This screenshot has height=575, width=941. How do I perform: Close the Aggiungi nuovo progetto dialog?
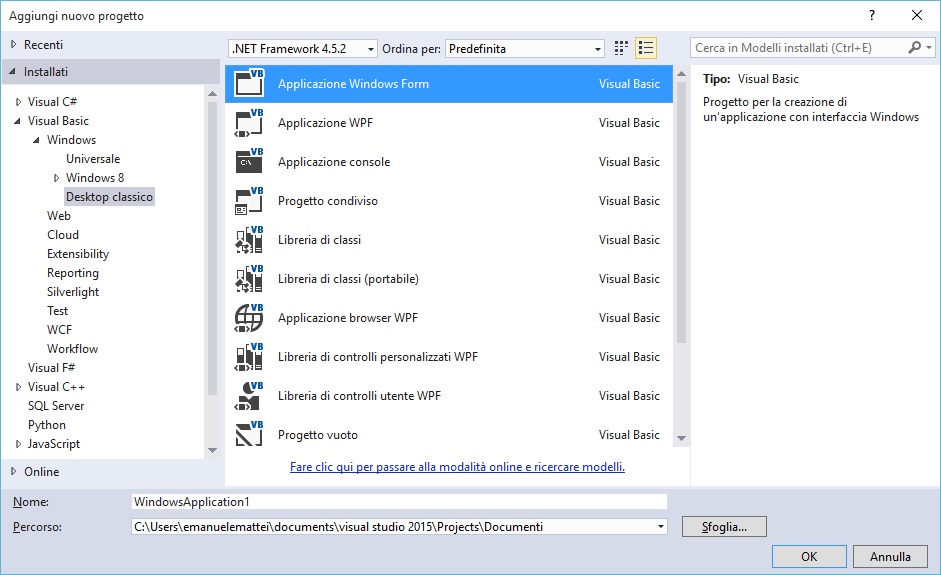tap(916, 16)
